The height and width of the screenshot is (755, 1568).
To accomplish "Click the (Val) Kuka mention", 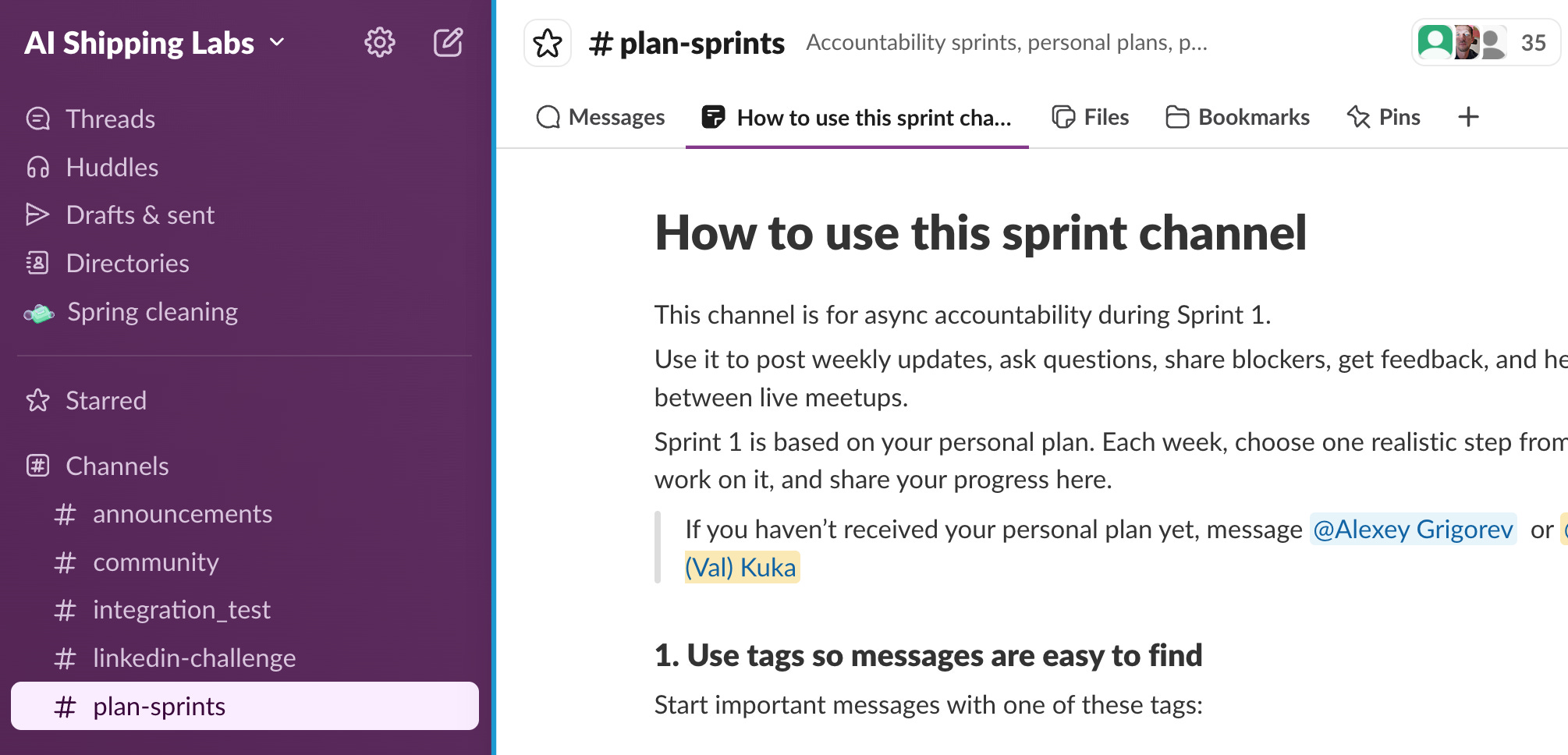I will coord(741,567).
